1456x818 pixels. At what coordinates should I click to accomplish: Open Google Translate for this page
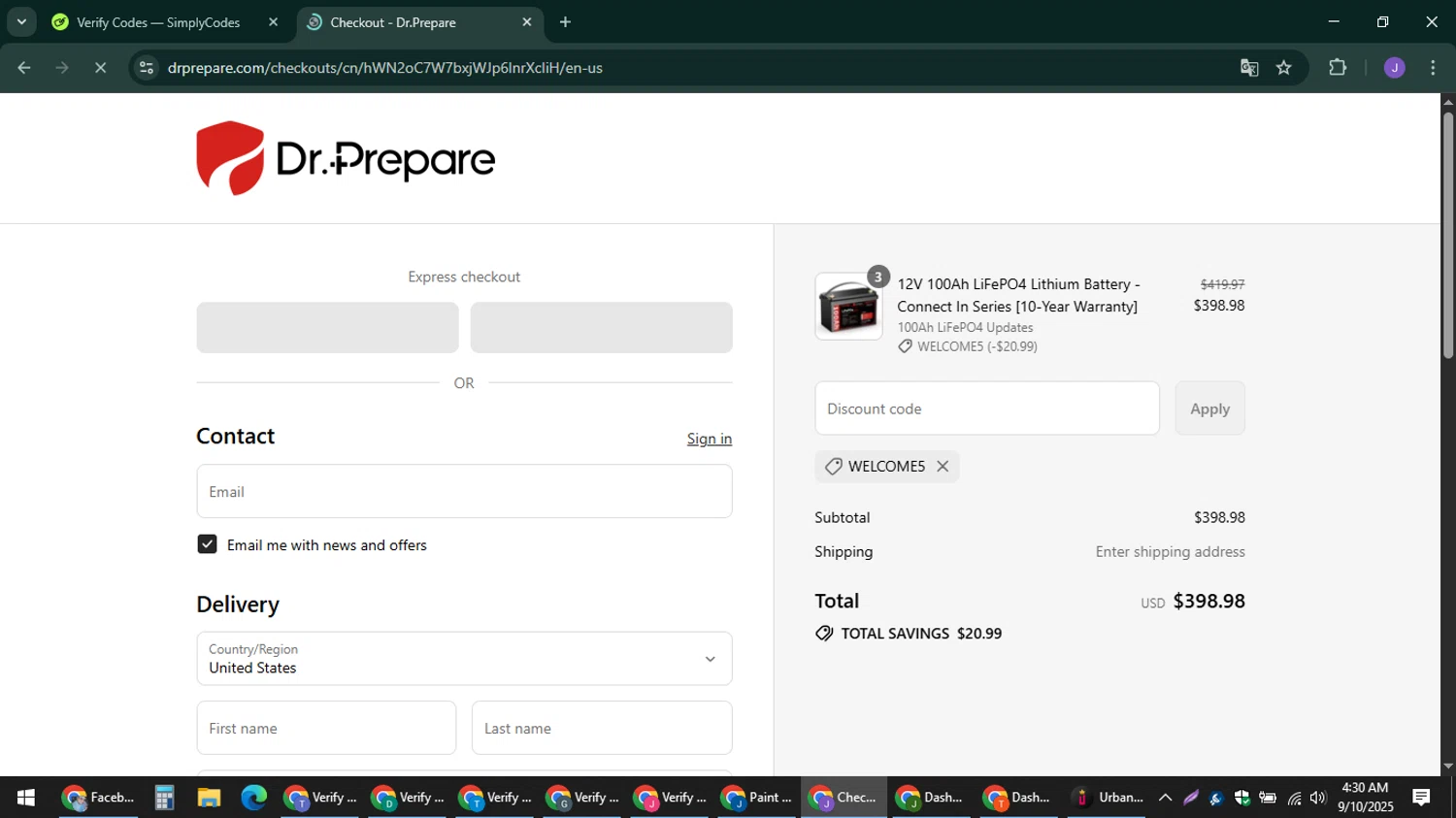1249,68
